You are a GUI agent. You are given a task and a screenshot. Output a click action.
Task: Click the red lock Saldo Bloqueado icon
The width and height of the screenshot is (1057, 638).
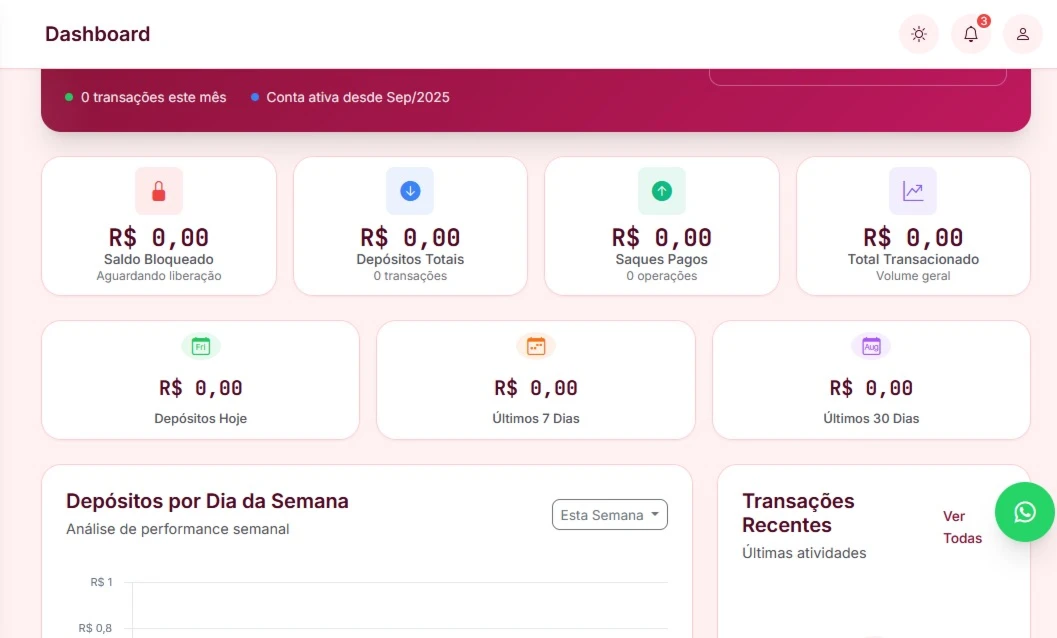coord(158,191)
